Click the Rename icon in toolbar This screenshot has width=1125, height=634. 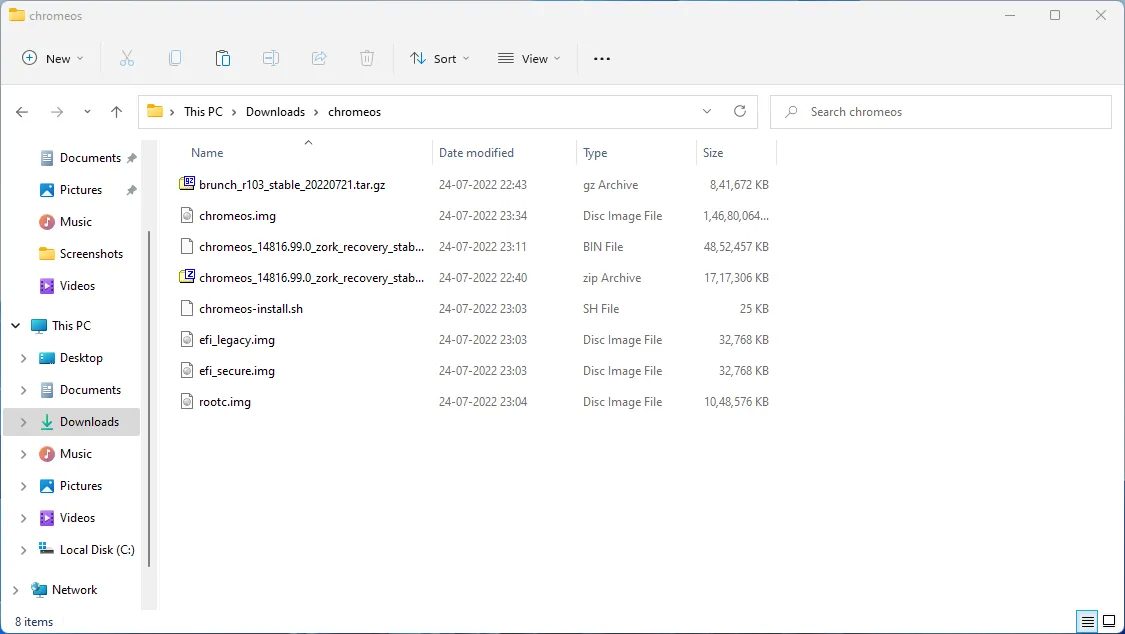271,59
